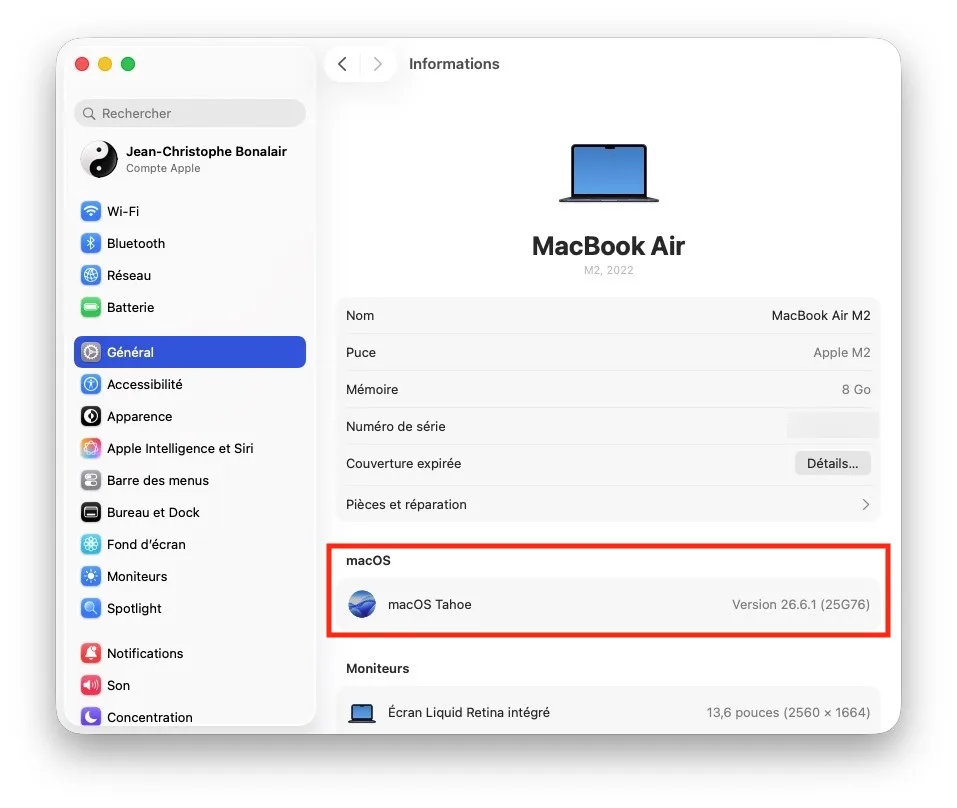Go back with the left chevron
Screen dimensions: 957x808
pyautogui.click(x=342, y=64)
